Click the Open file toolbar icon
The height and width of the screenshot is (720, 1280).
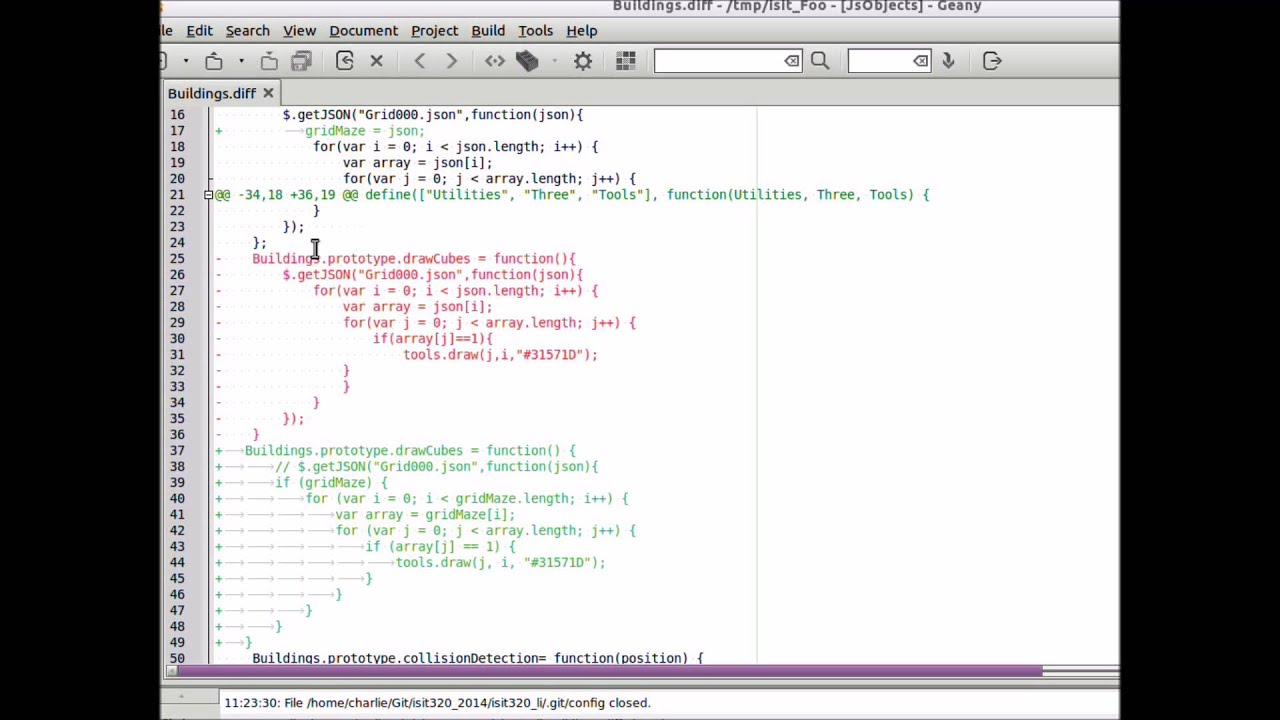tap(214, 62)
